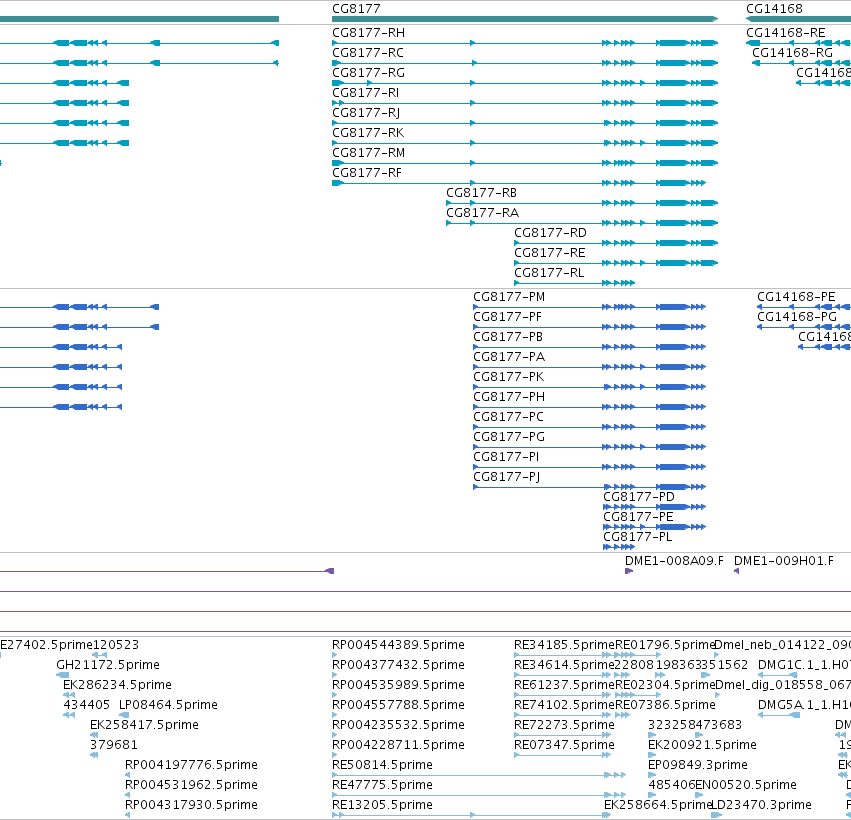
Task: Select EST LP08464.5prime
Action: pyautogui.click(x=168, y=705)
